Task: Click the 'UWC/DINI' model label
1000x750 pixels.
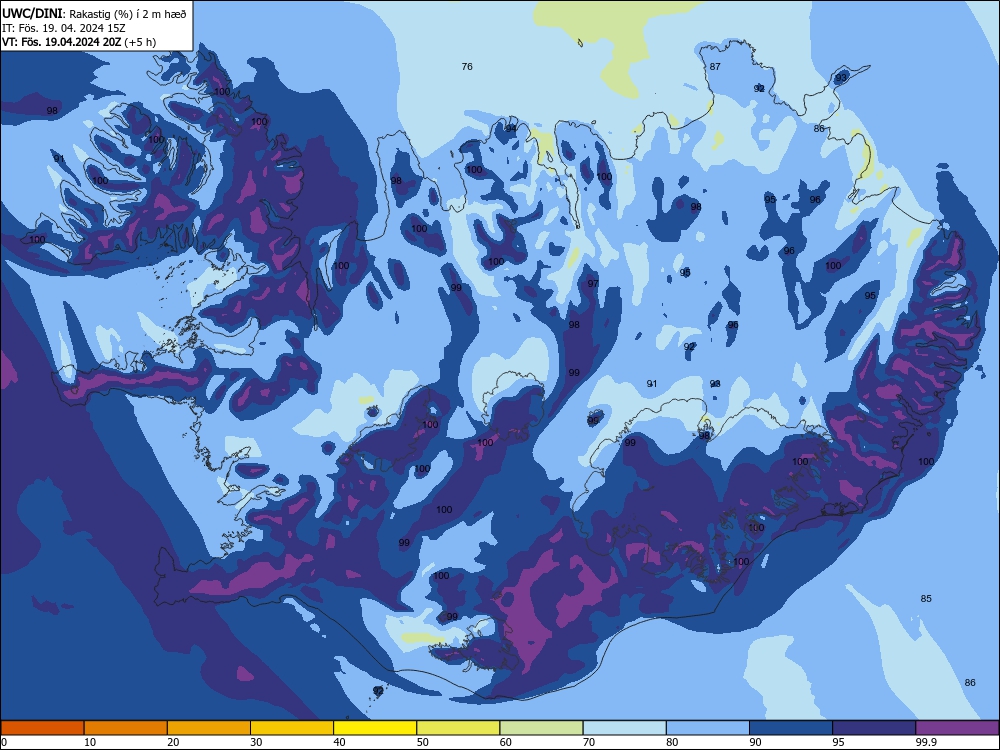Action: click(x=32, y=13)
